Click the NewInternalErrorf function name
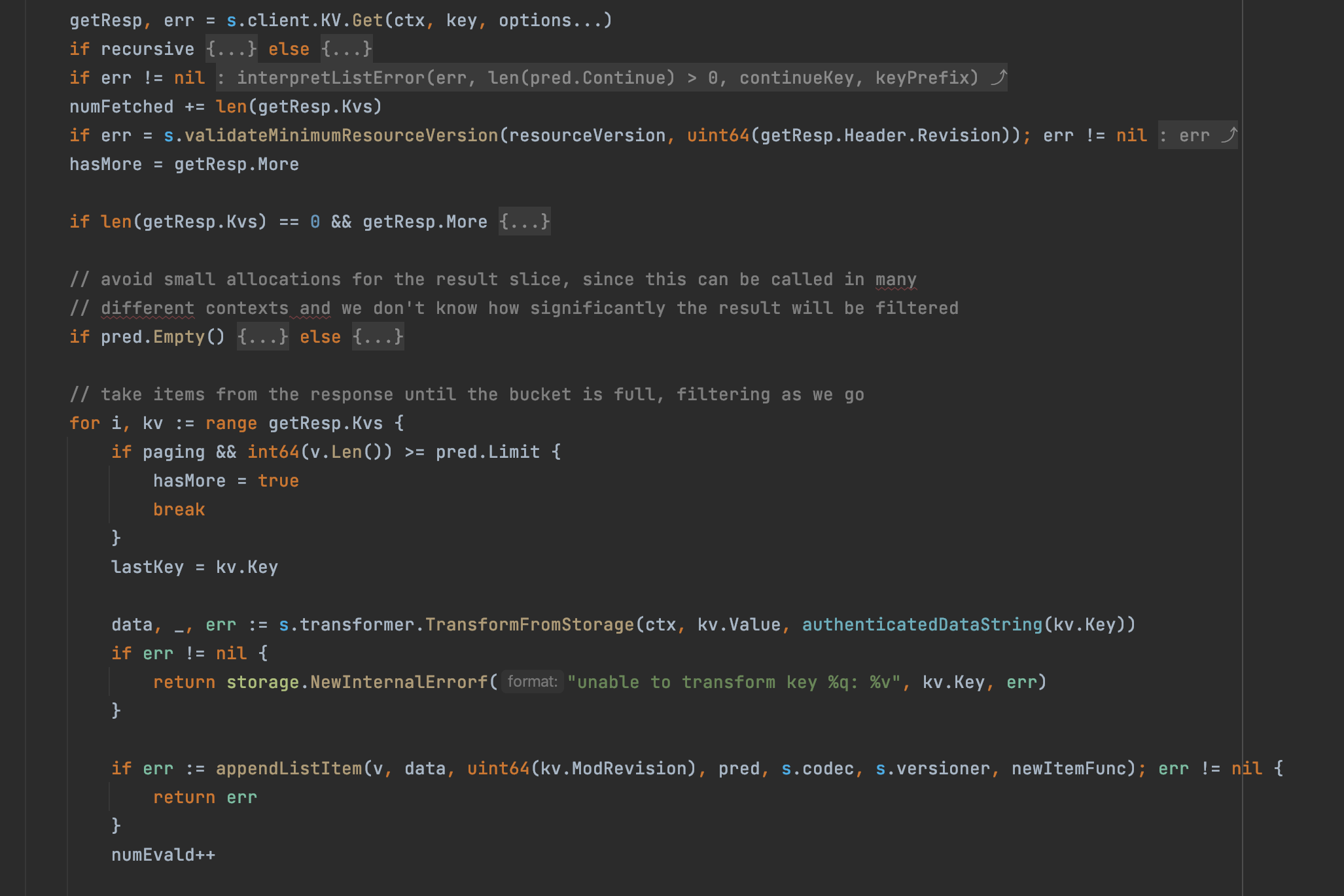Image resolution: width=1344 pixels, height=896 pixels. pyautogui.click(x=398, y=682)
